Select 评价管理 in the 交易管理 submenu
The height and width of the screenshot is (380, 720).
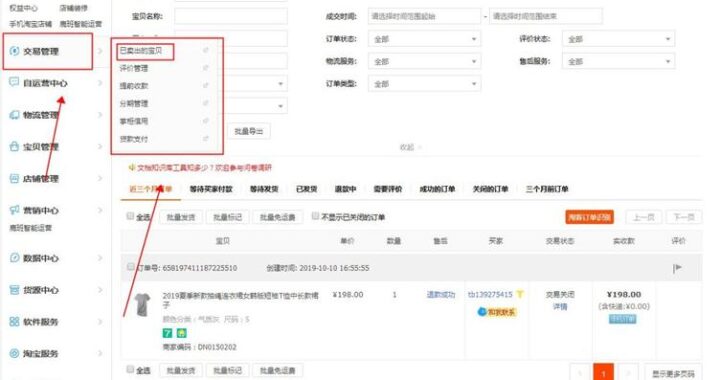click(134, 68)
